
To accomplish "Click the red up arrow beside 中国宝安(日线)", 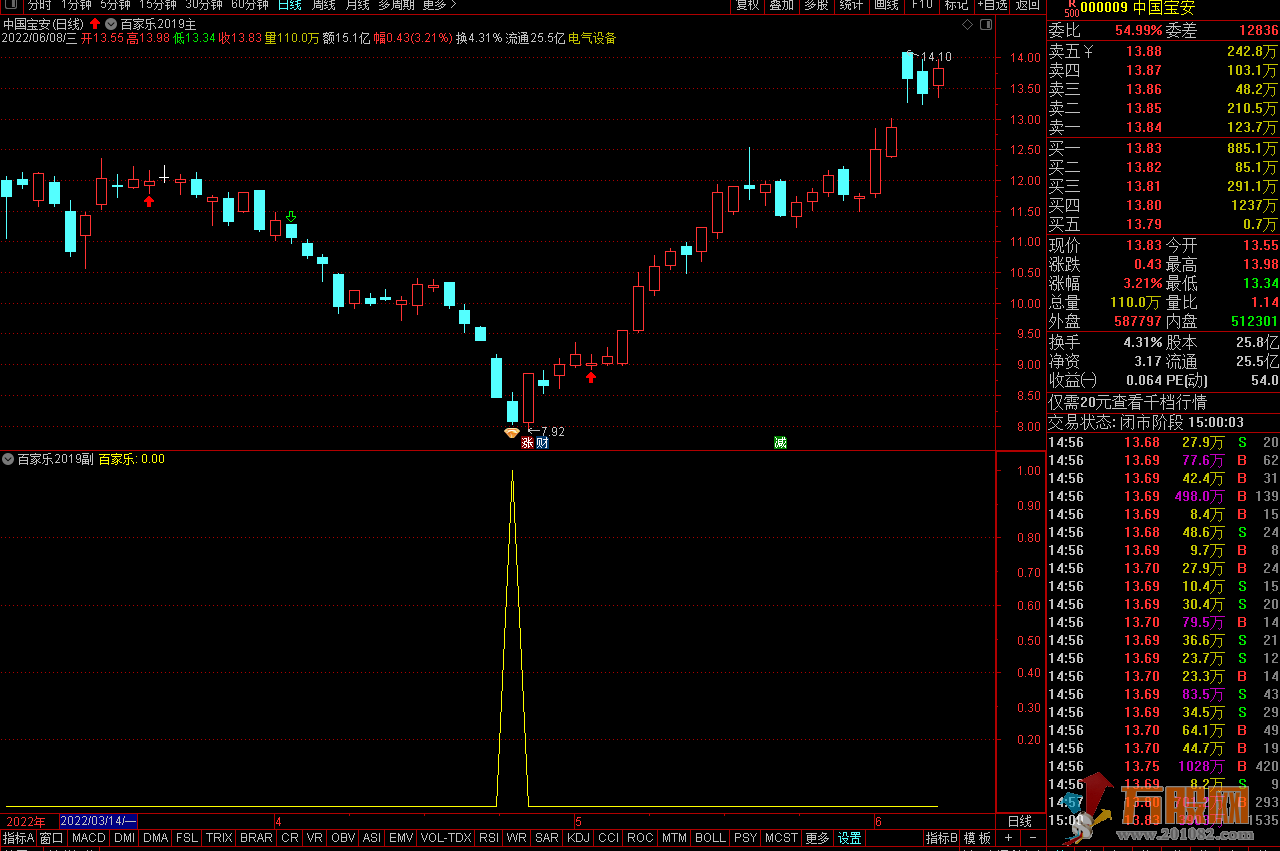I will 94,23.
